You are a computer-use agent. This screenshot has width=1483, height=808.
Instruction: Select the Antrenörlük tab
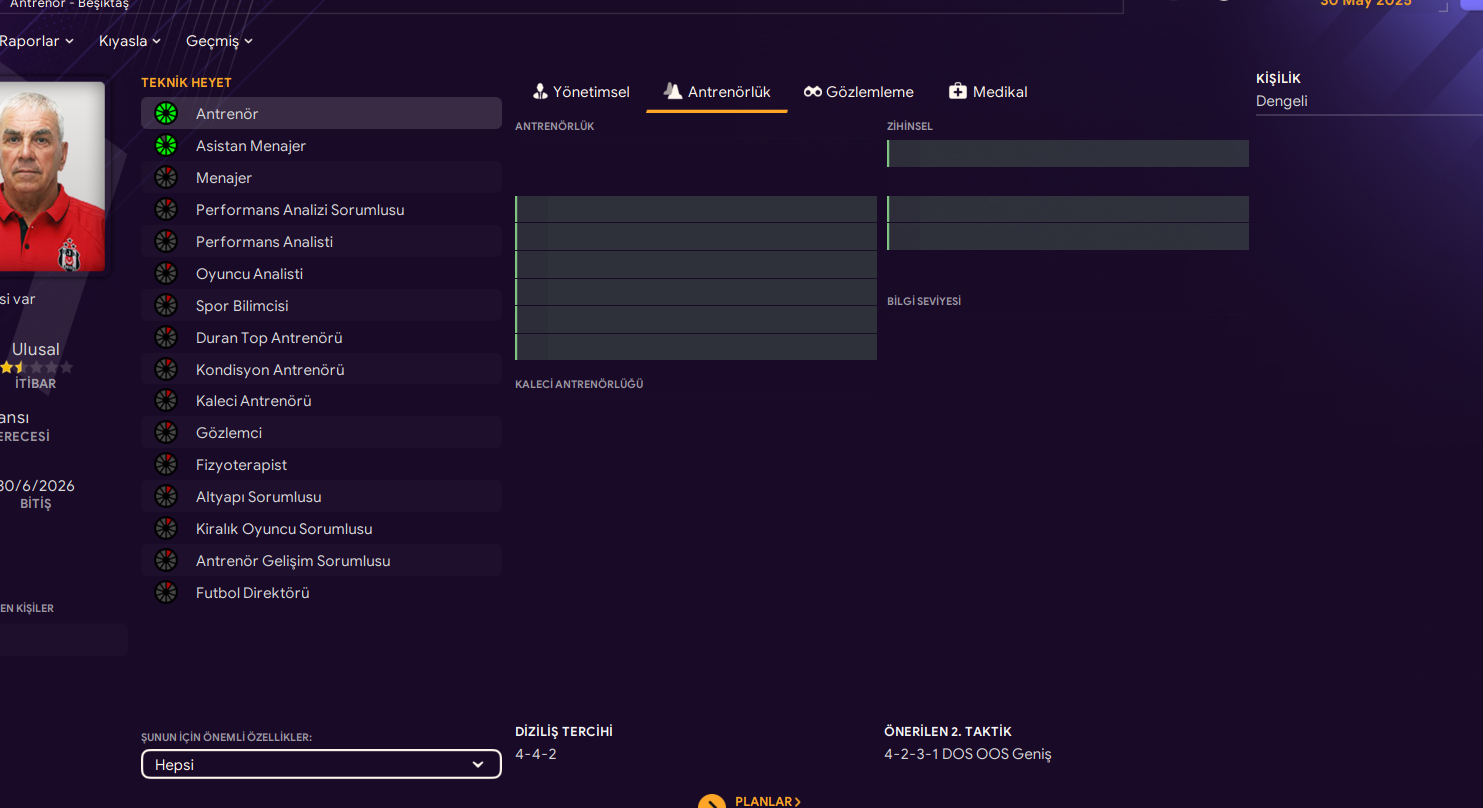[x=717, y=92]
